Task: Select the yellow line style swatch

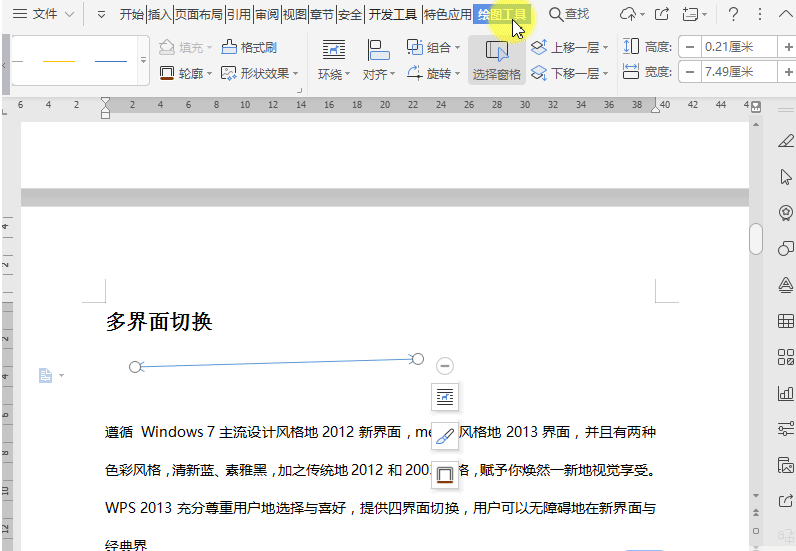Action: [59, 61]
